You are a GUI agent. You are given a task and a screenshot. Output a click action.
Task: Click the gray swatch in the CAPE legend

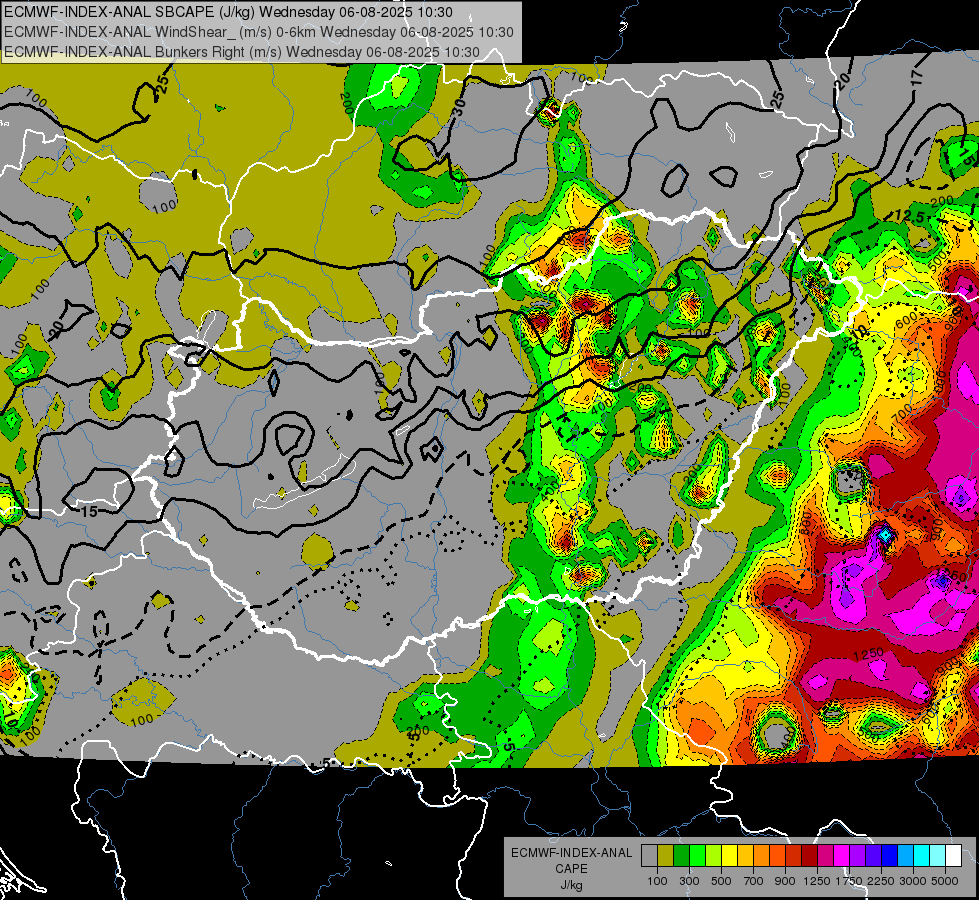coord(649,856)
